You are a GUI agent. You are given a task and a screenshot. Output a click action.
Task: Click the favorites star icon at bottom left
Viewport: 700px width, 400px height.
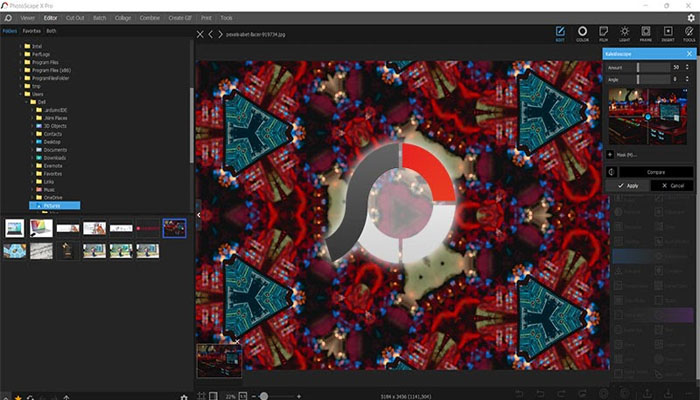click(18, 397)
